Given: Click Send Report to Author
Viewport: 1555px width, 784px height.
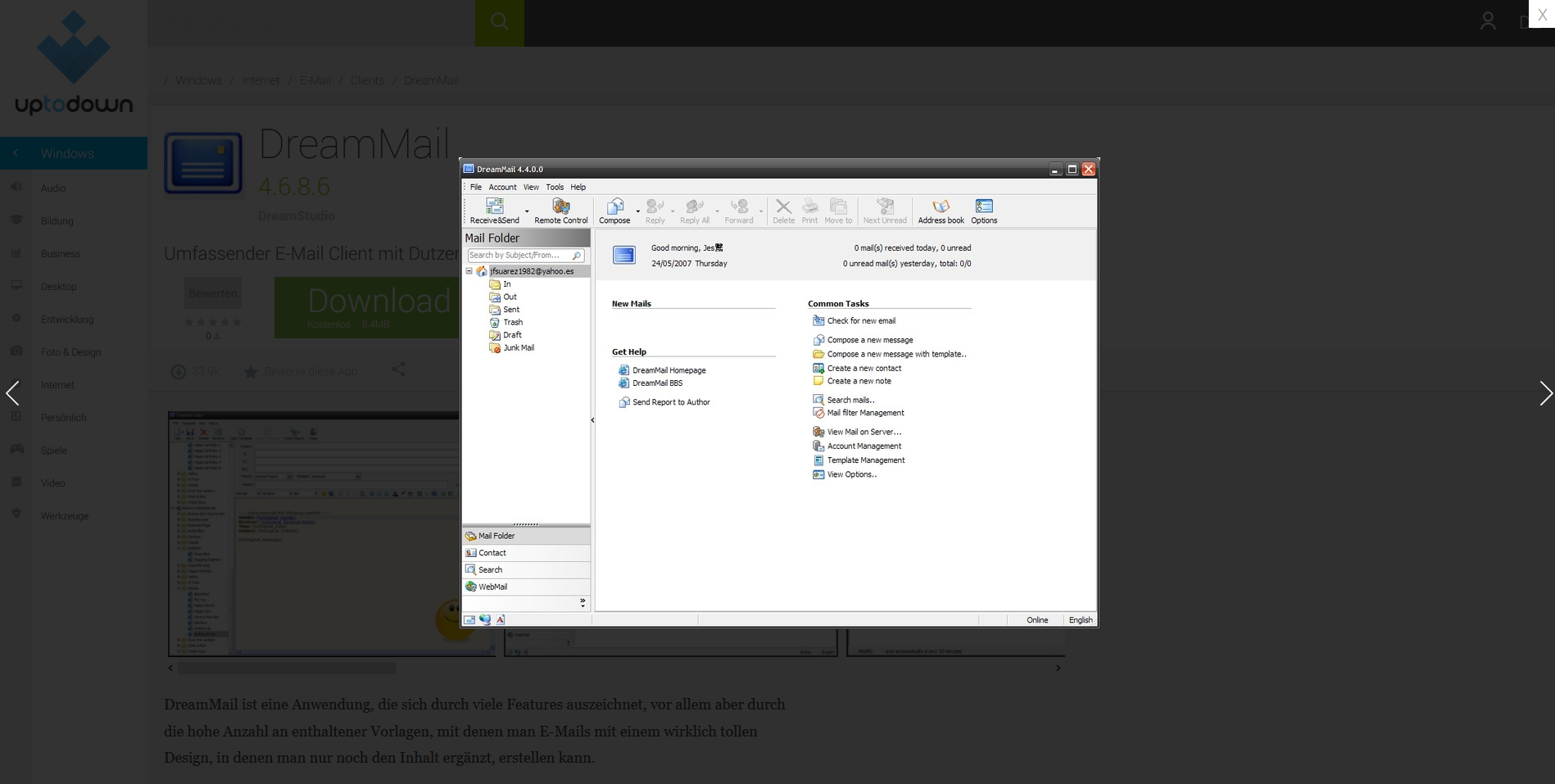Looking at the screenshot, I should (664, 402).
